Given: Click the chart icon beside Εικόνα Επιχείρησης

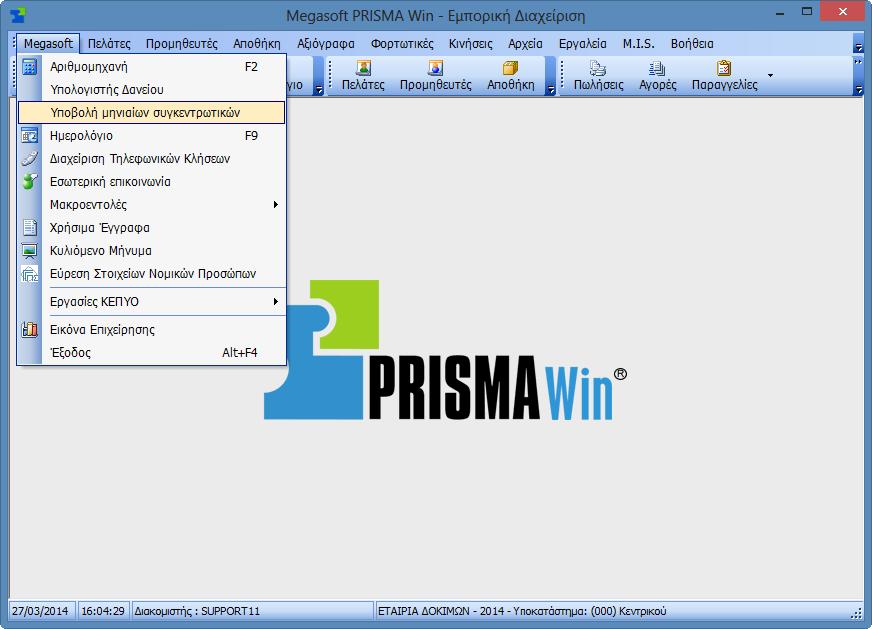Looking at the screenshot, I should [x=29, y=329].
